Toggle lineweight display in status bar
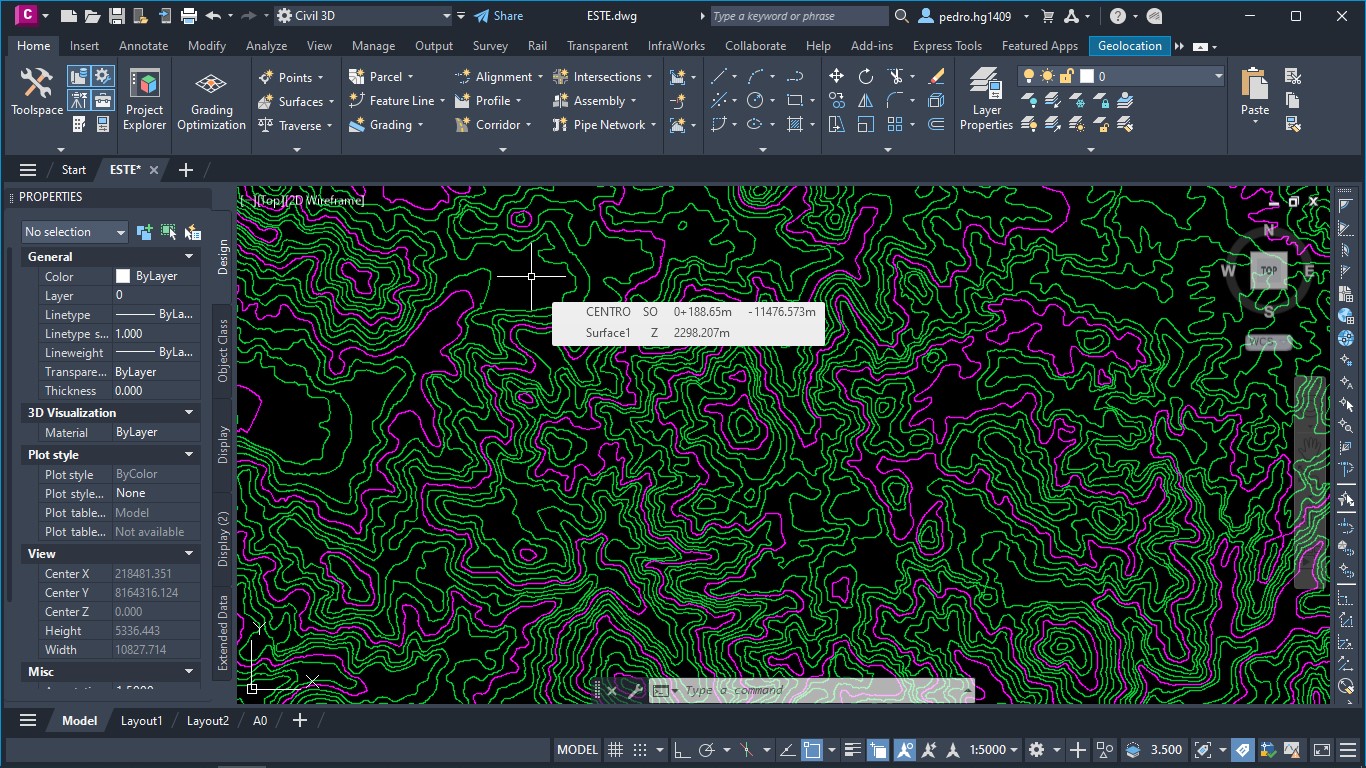Screen dimensions: 1366x768 (852, 750)
